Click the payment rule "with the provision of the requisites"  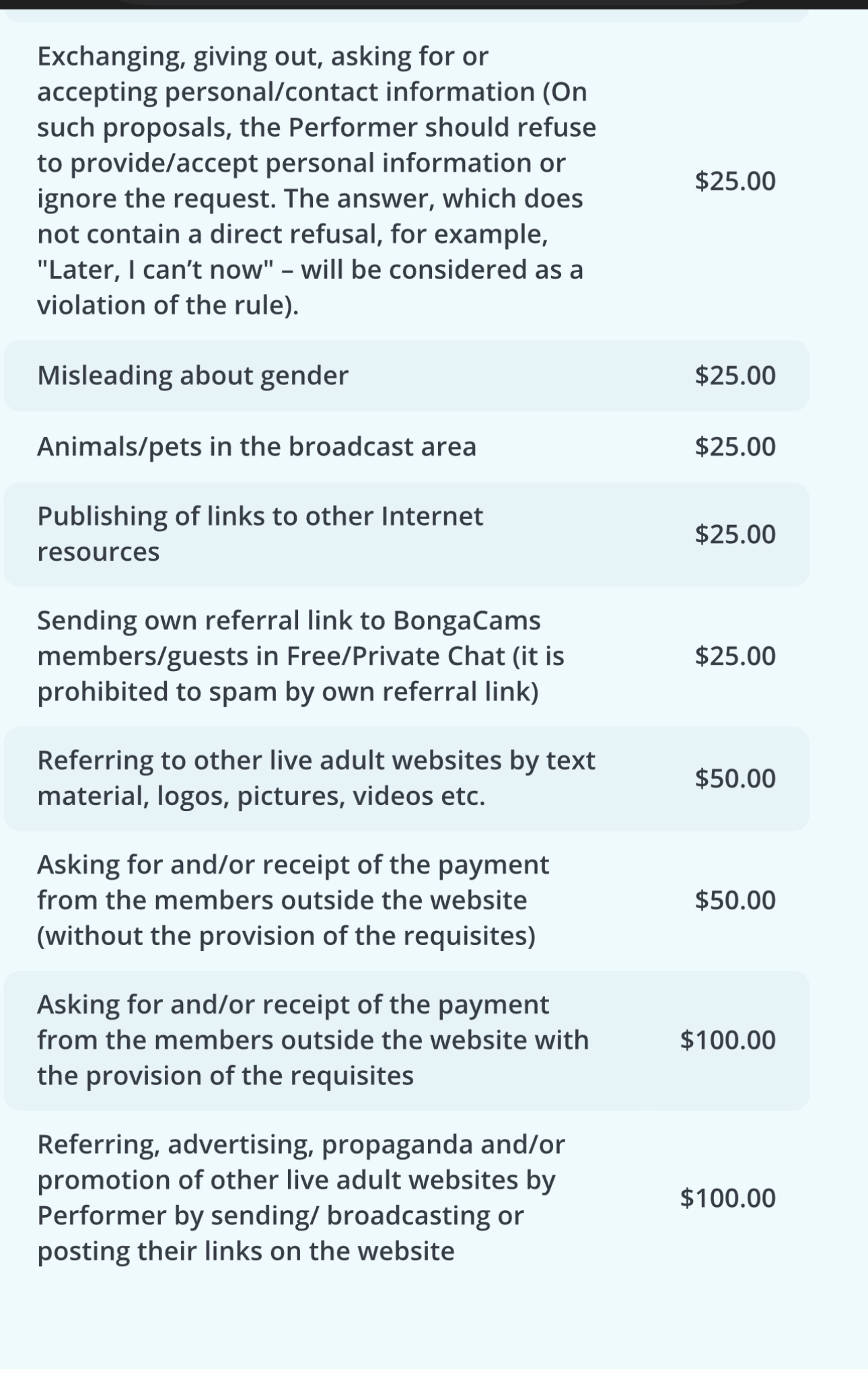coord(312,1040)
